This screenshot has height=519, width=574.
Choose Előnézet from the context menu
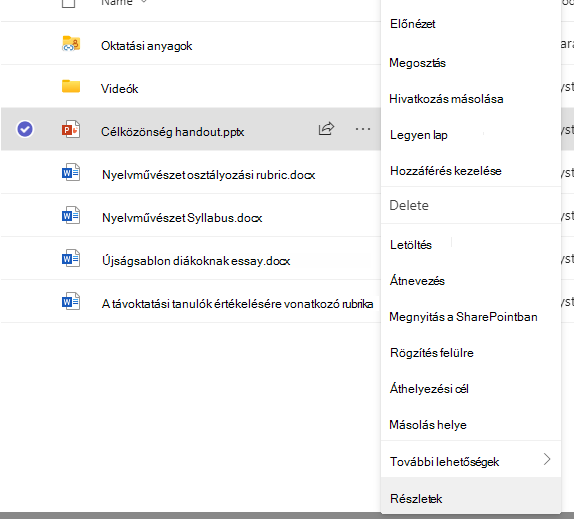[413, 24]
